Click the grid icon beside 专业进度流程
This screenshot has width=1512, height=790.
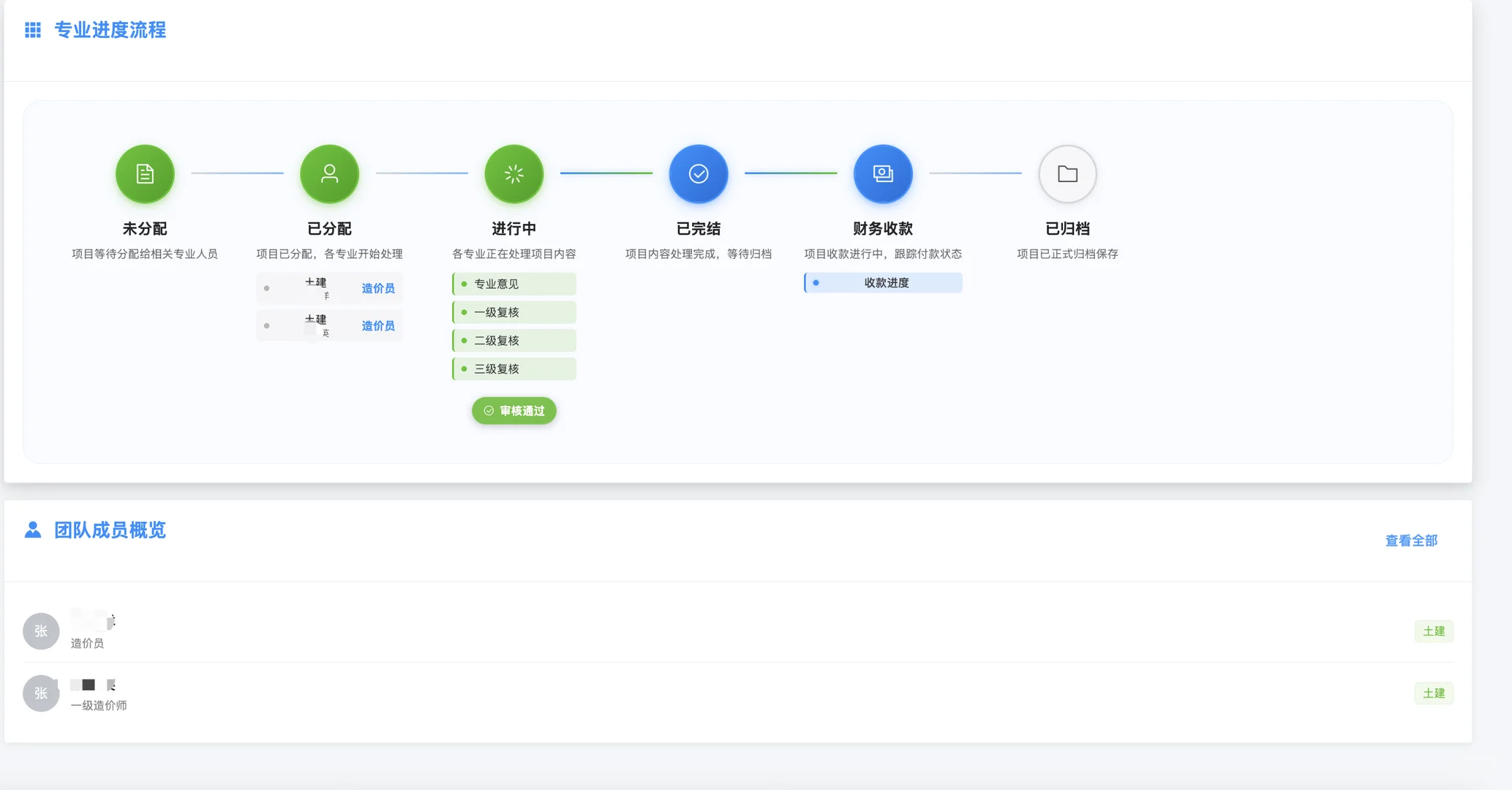[32, 30]
